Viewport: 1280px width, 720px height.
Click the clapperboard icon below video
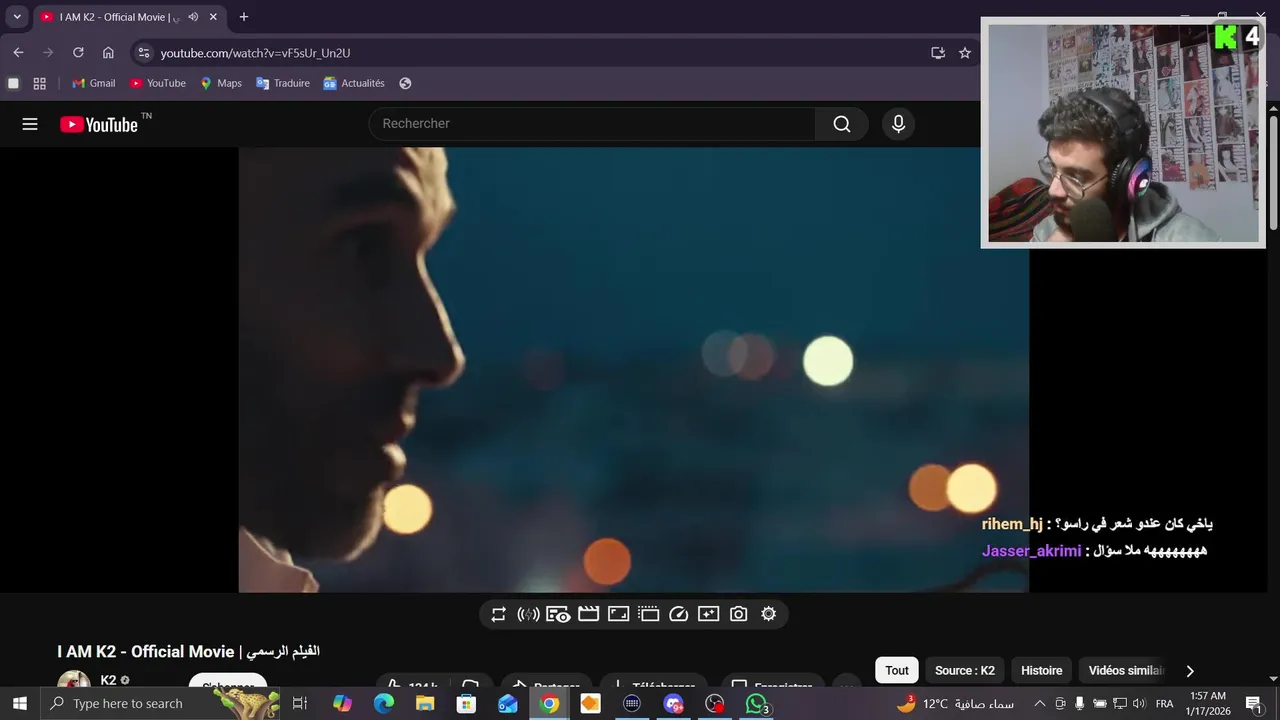(x=588, y=614)
